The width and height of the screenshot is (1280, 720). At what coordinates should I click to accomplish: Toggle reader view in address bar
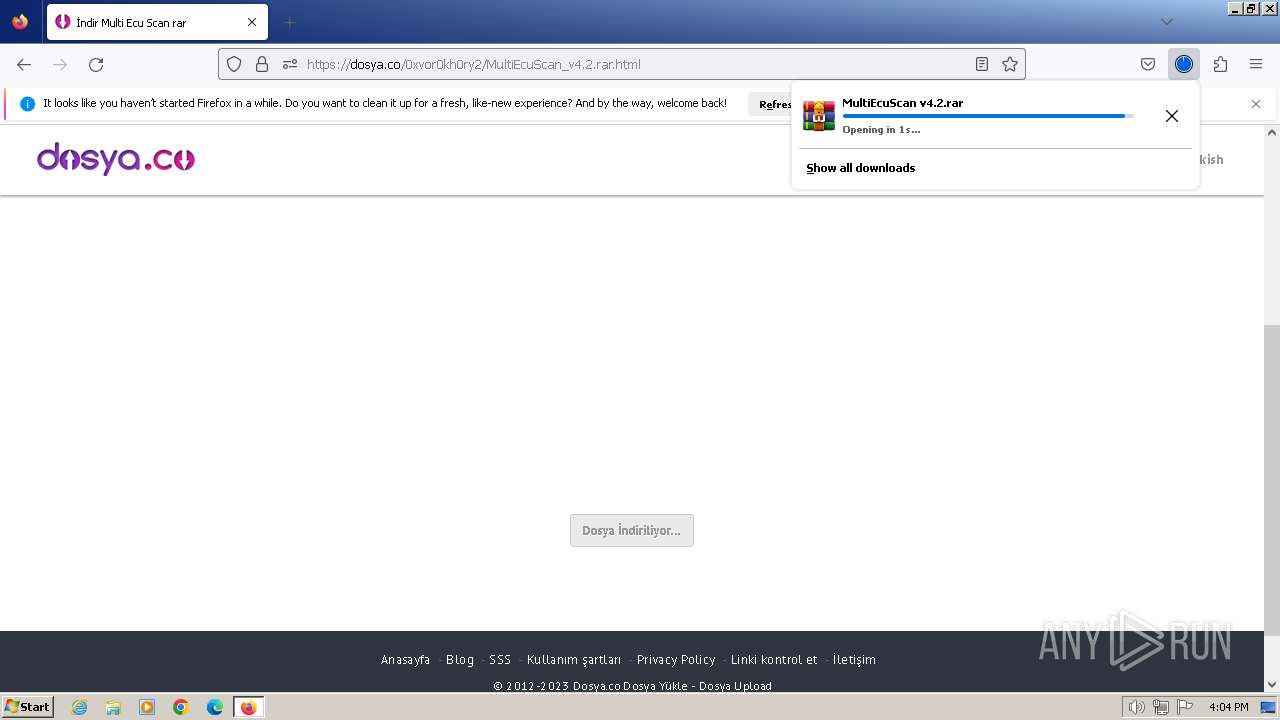(x=982, y=64)
